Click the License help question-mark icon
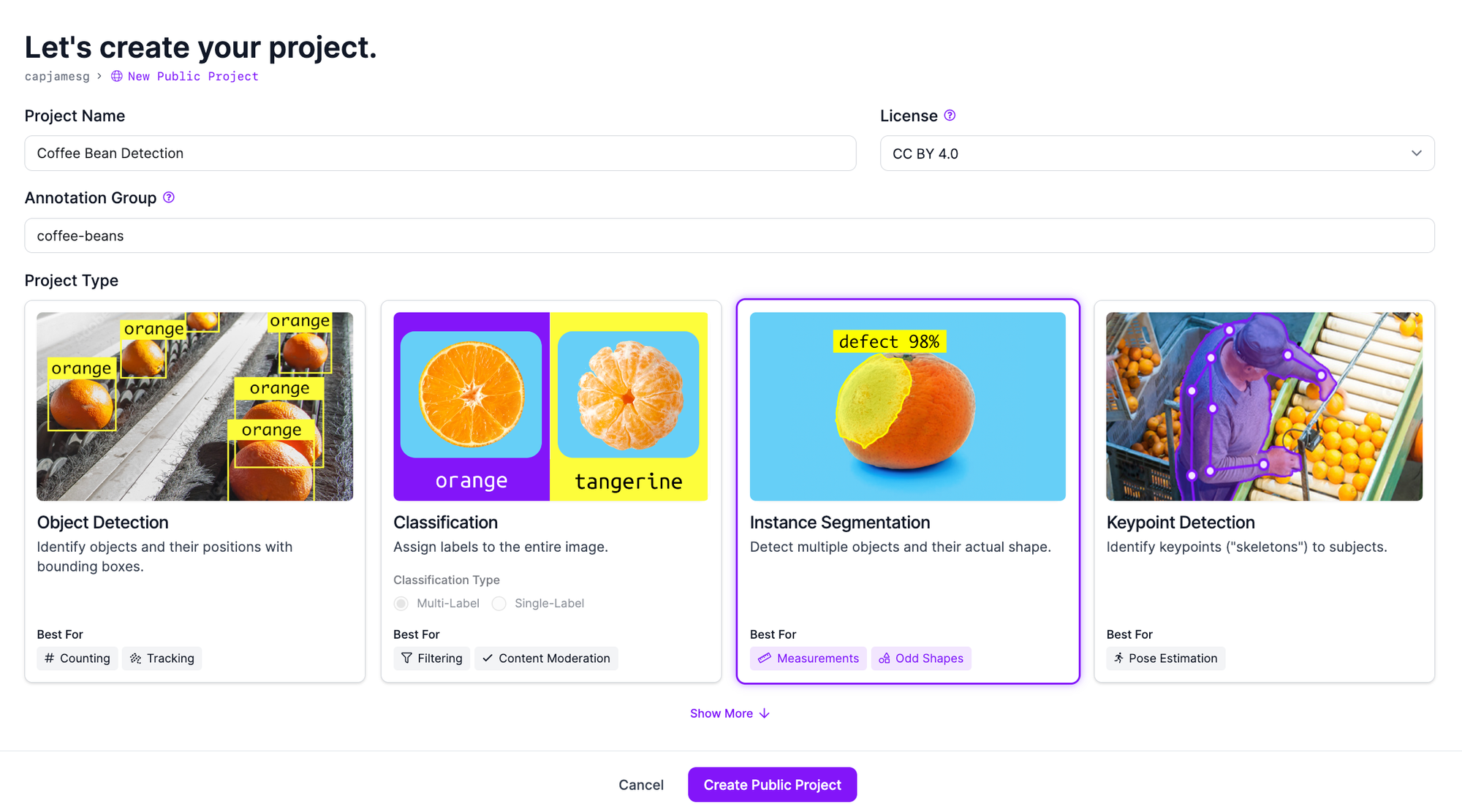The width and height of the screenshot is (1462, 812). pos(950,115)
